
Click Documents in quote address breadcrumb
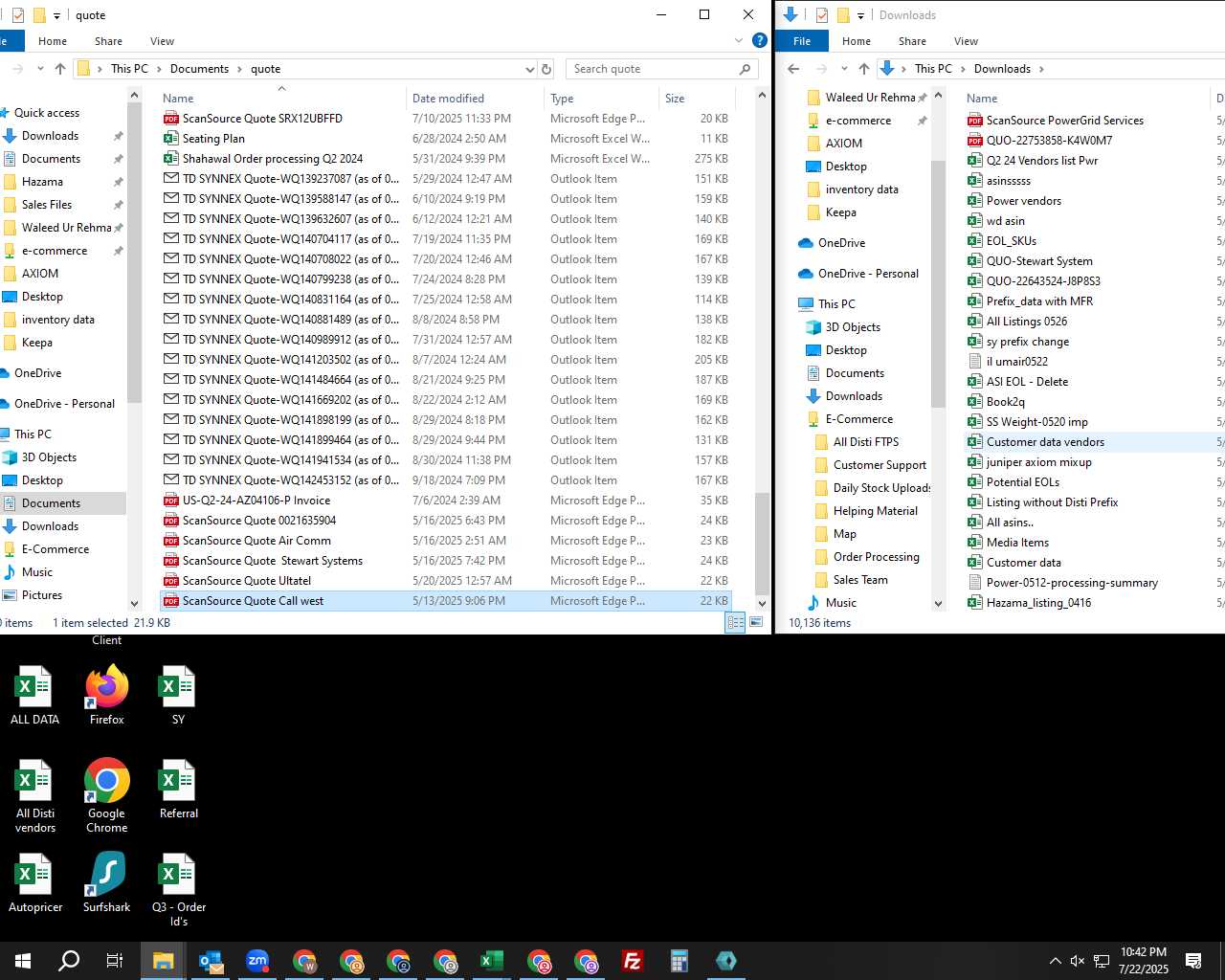click(199, 69)
